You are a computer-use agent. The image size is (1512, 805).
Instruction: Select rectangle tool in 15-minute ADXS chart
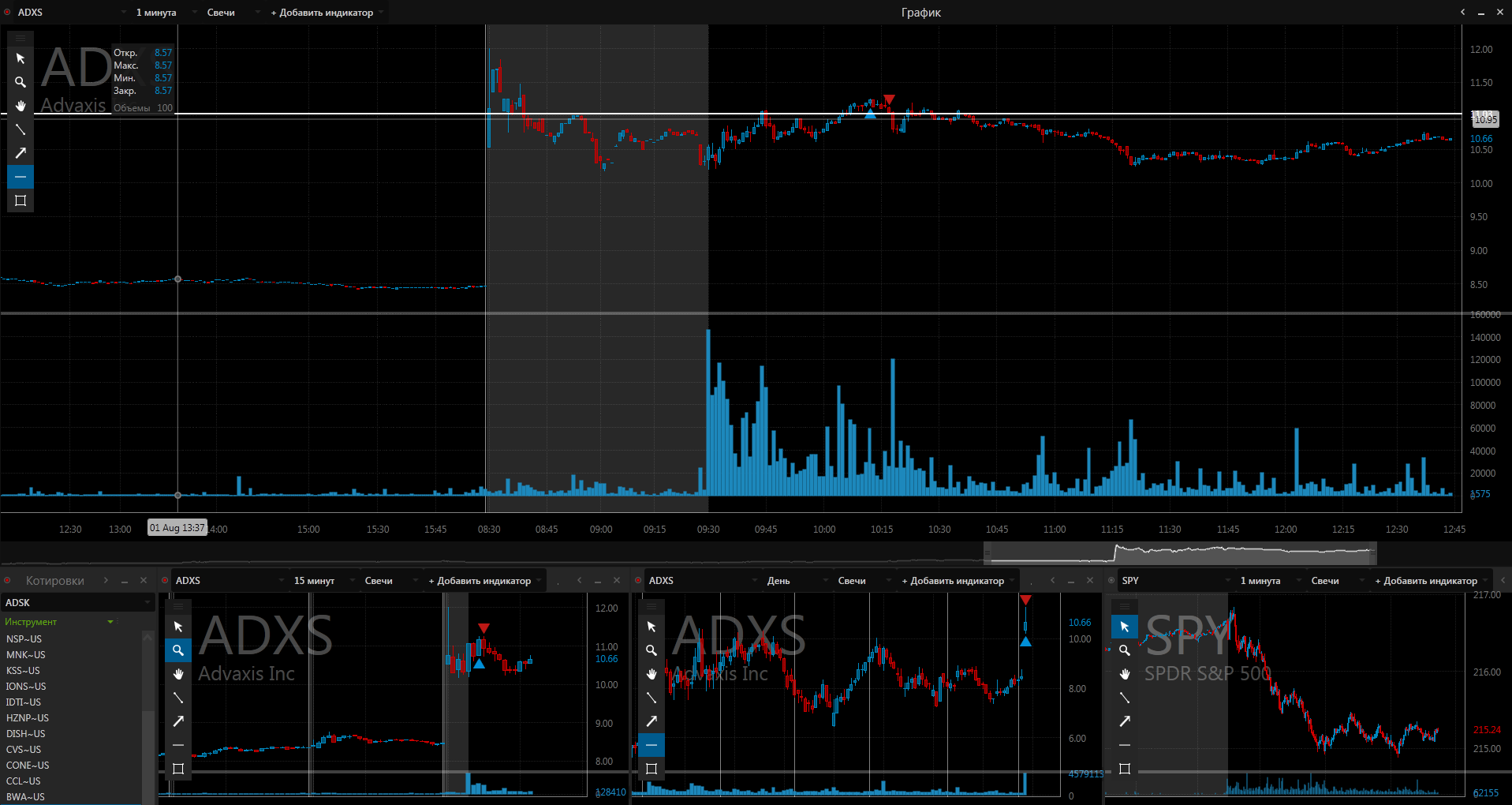click(178, 769)
